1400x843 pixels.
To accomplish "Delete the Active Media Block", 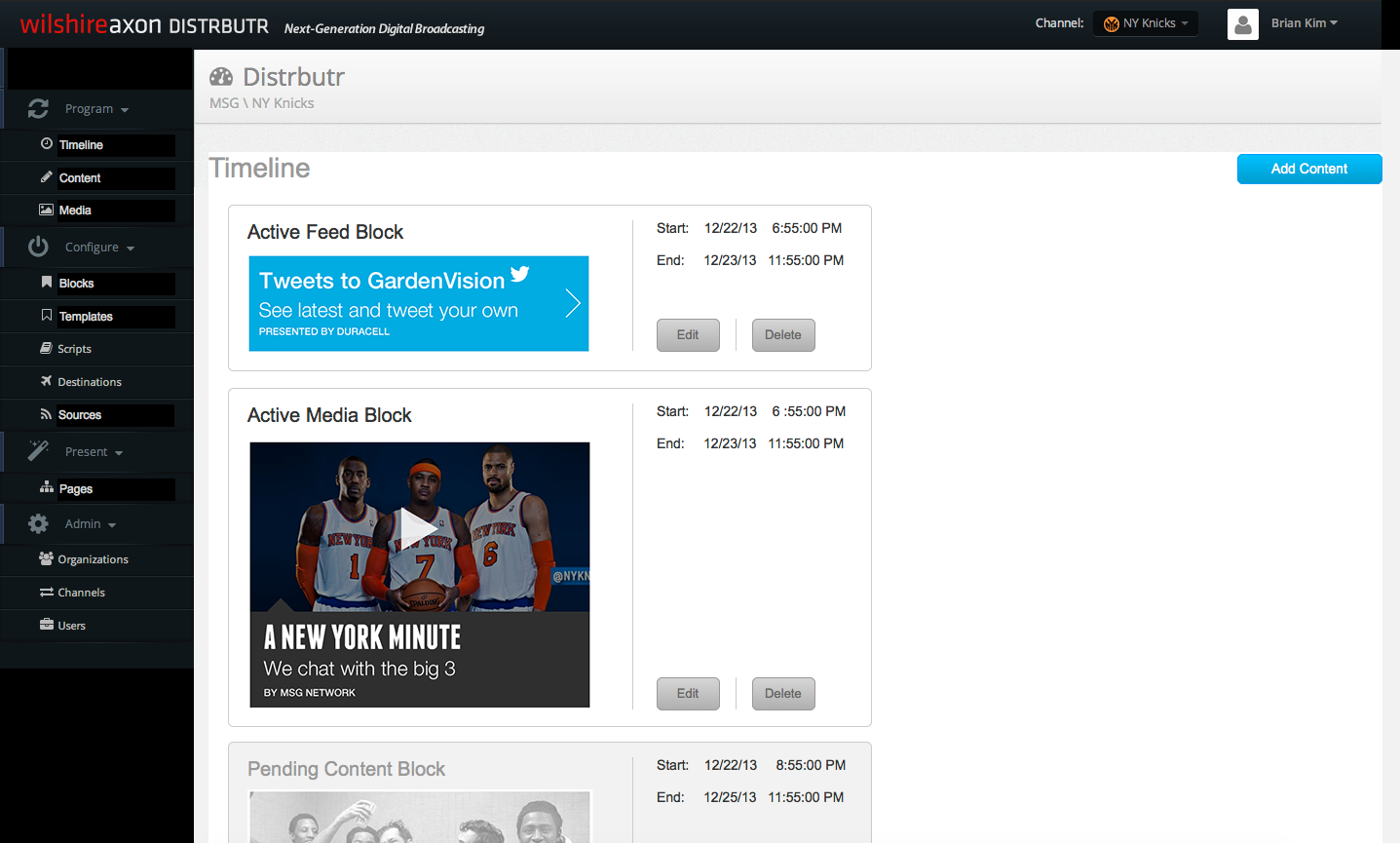I will 783,694.
